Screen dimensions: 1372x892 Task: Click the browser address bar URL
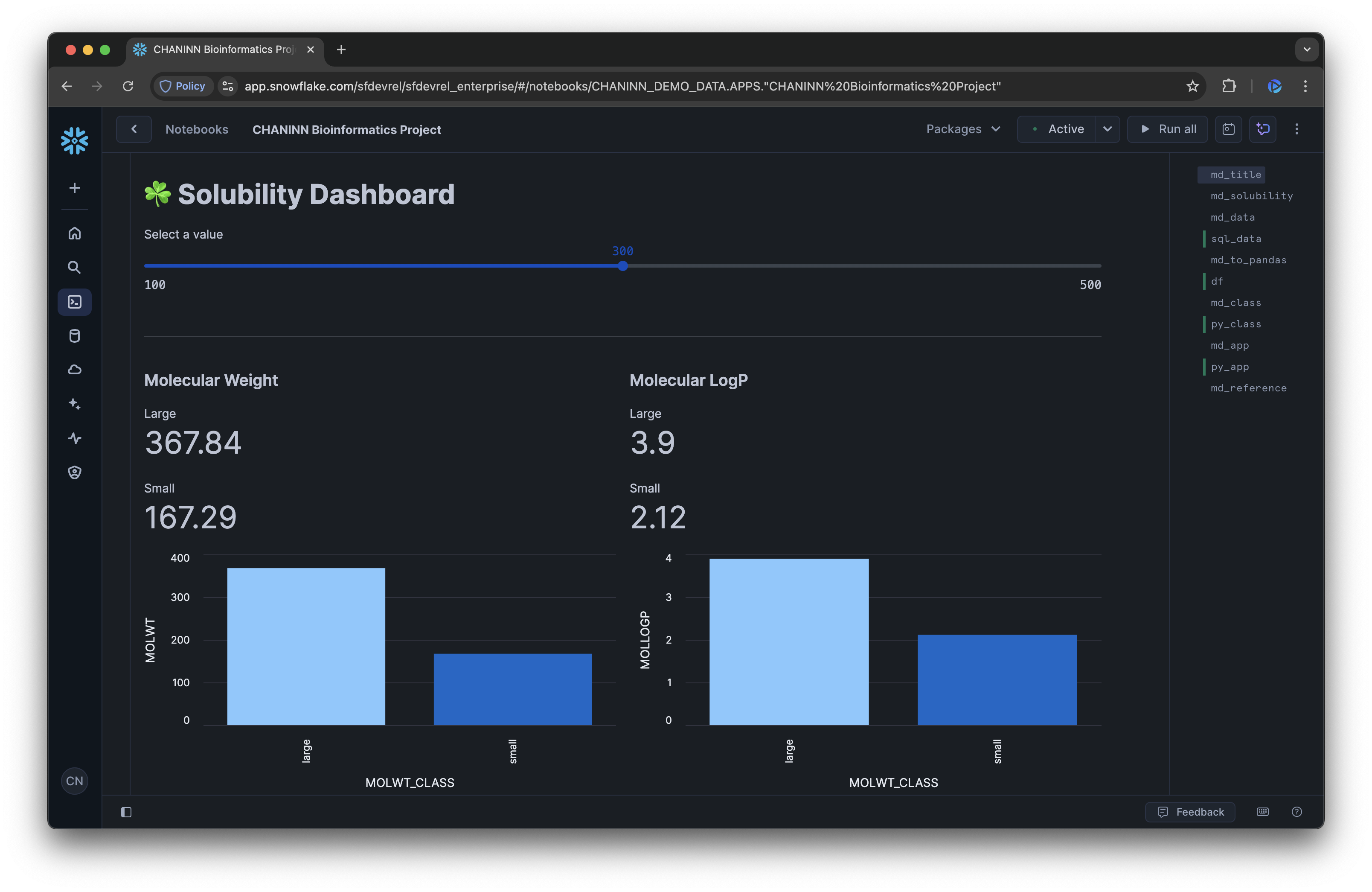click(x=622, y=86)
